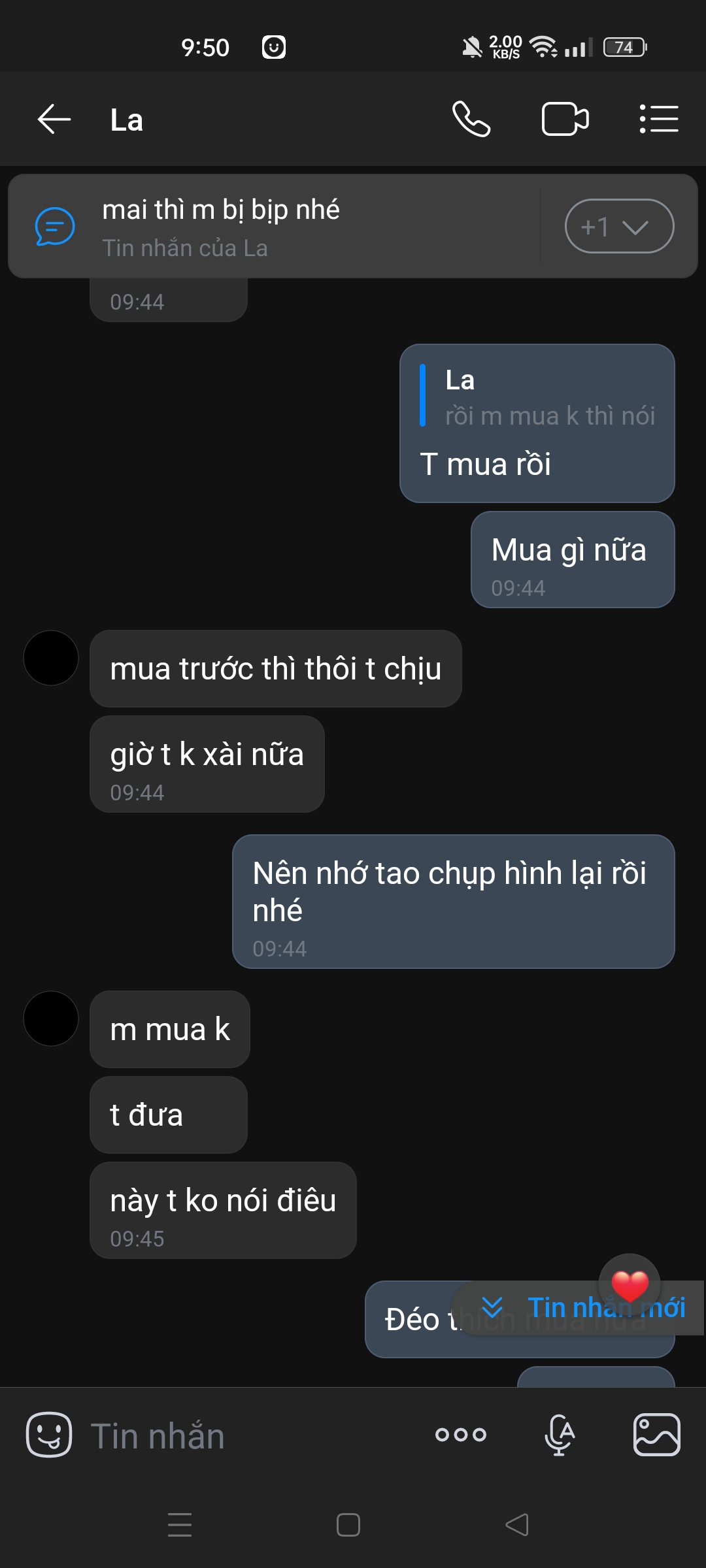This screenshot has width=706, height=1568.
Task: Open the conversation options menu icon
Action: point(658,120)
